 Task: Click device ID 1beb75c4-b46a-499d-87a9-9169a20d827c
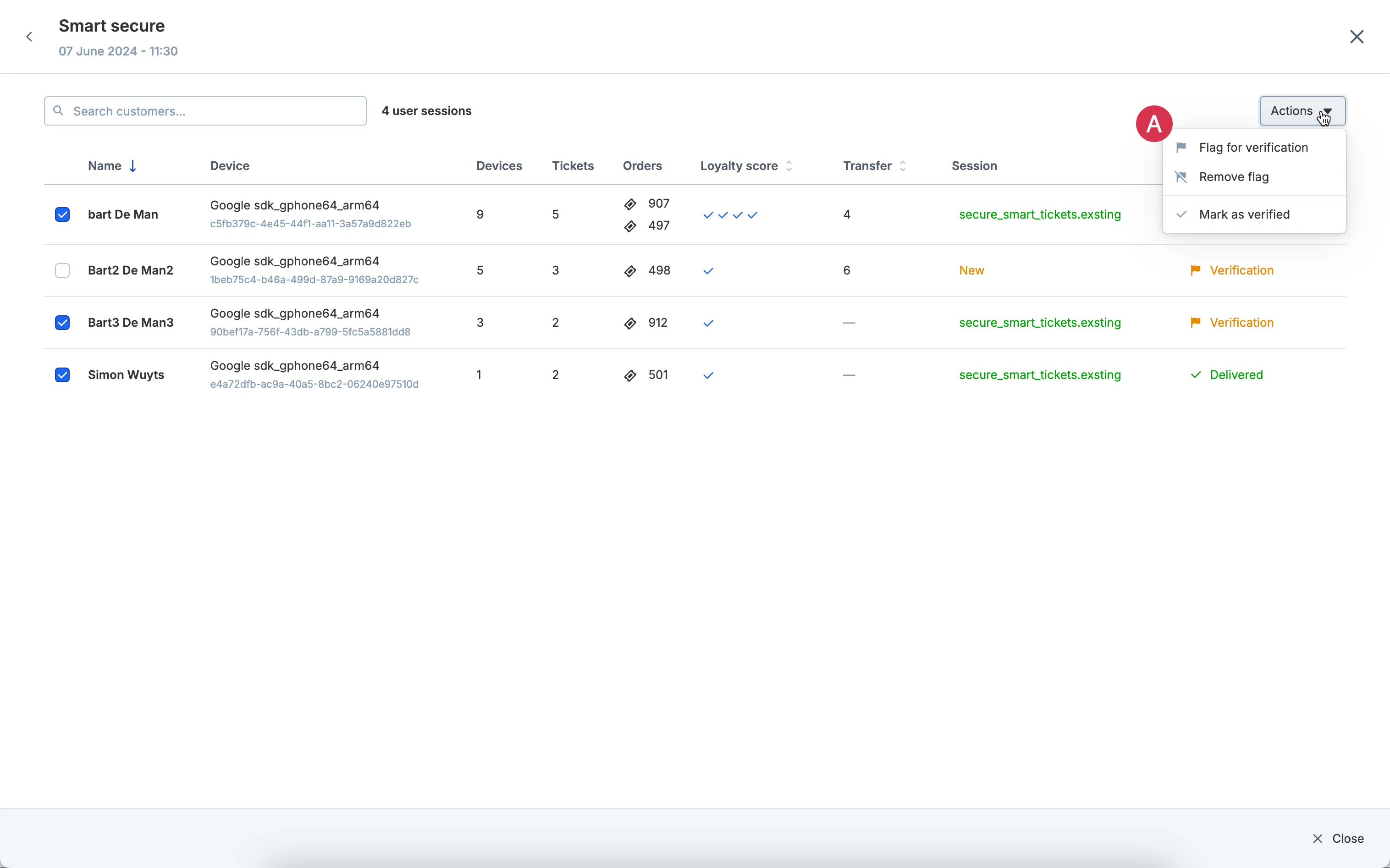click(x=314, y=280)
